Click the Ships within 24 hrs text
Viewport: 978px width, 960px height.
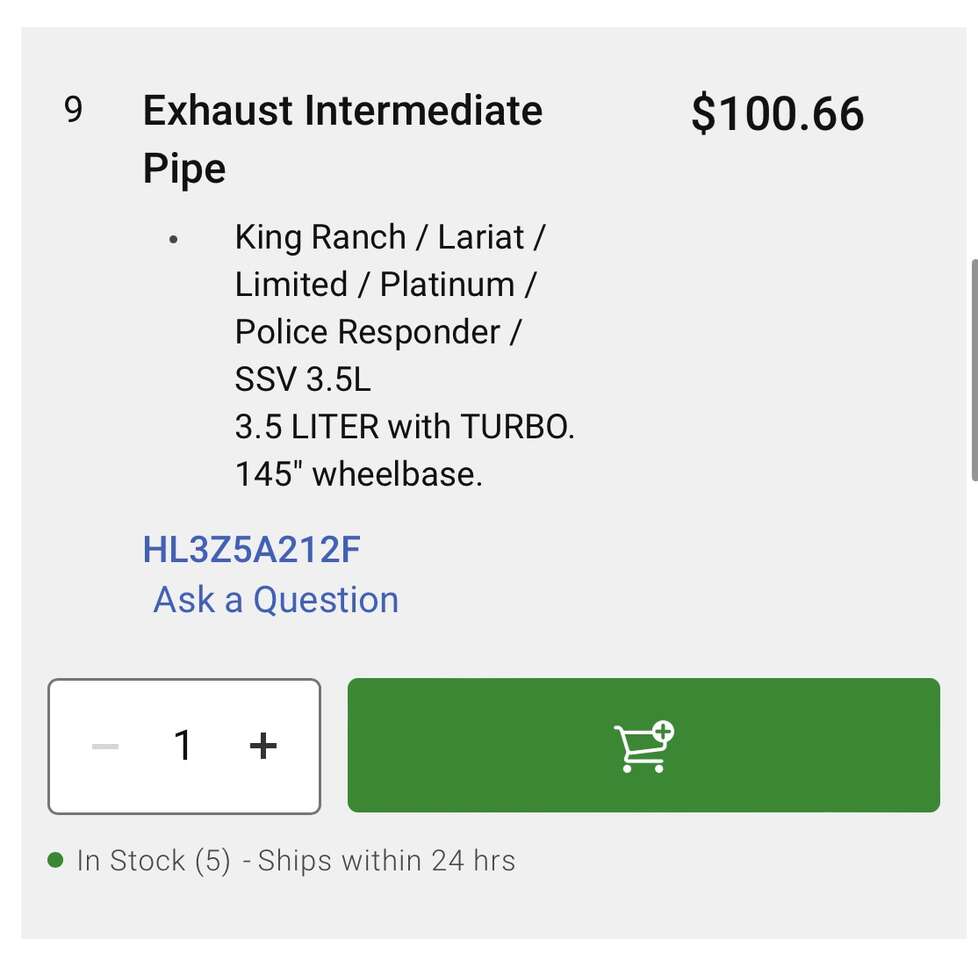(386, 861)
